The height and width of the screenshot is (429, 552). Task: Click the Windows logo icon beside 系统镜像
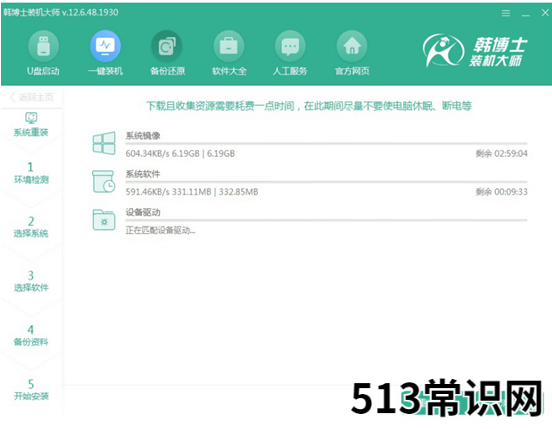click(104, 143)
